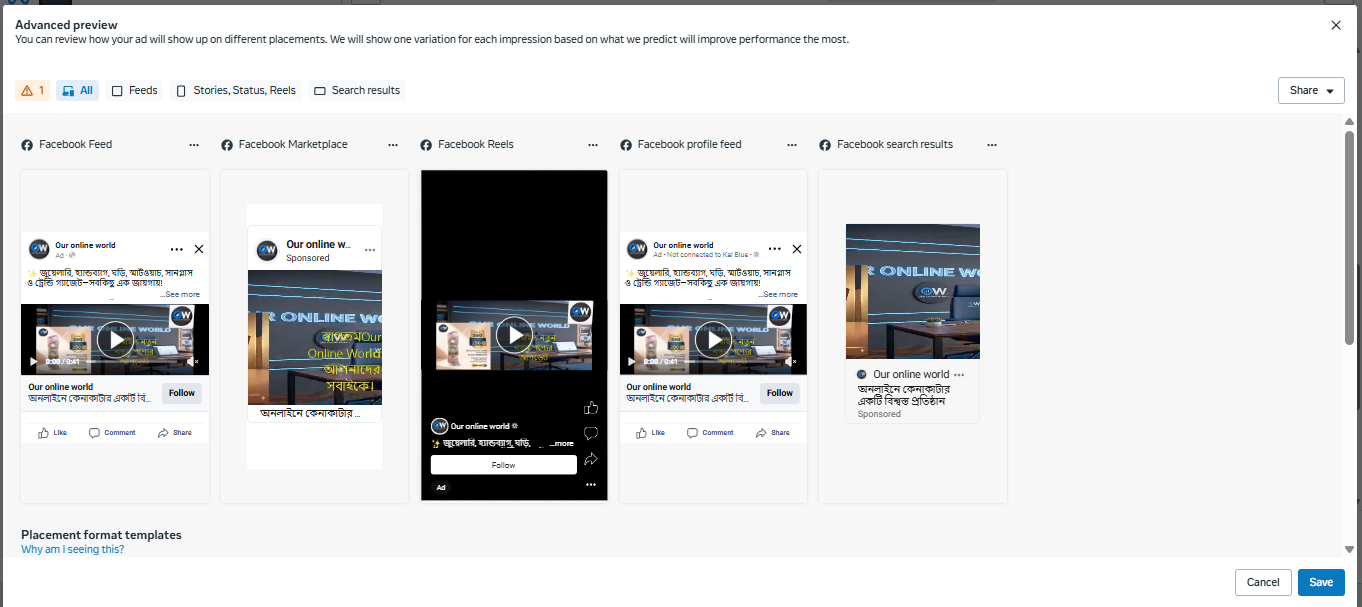Dismiss the ad with X in profile feed preview
The image size is (1362, 607).
796,249
